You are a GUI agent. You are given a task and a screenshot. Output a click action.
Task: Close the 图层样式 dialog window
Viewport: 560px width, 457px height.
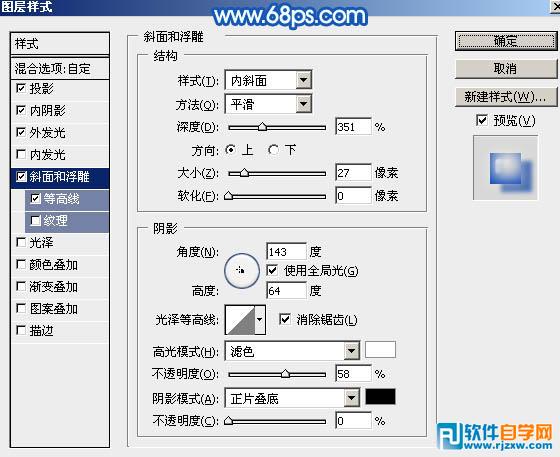[x=556, y=6]
